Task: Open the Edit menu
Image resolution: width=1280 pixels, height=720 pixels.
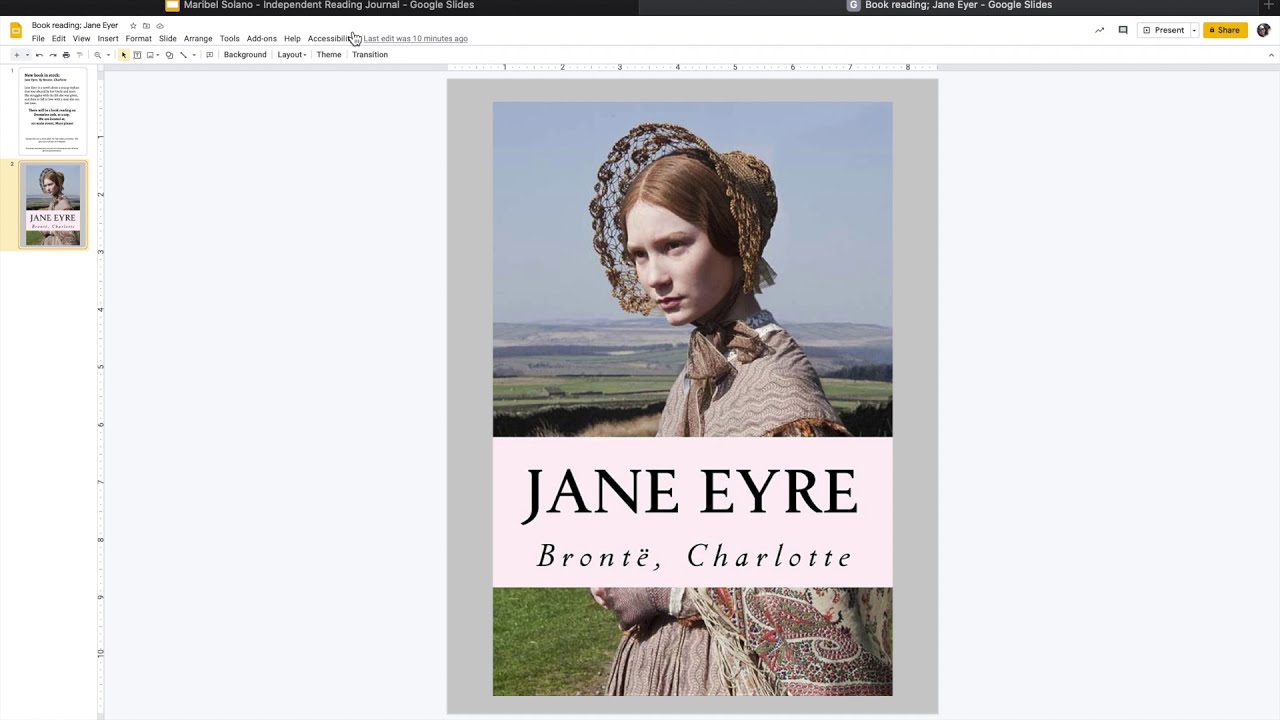Action: pyautogui.click(x=59, y=39)
